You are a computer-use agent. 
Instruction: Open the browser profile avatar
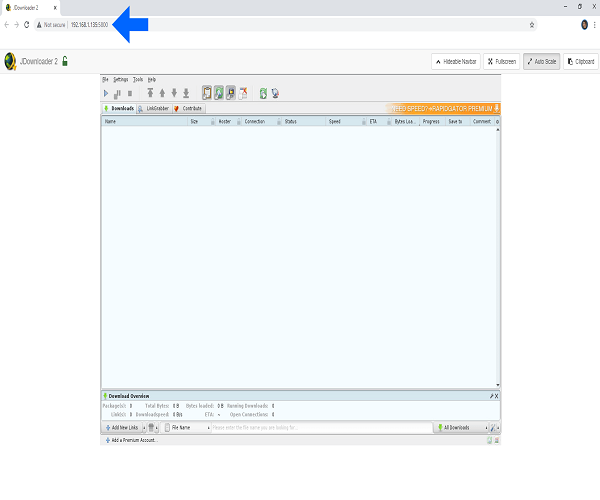coord(584,25)
